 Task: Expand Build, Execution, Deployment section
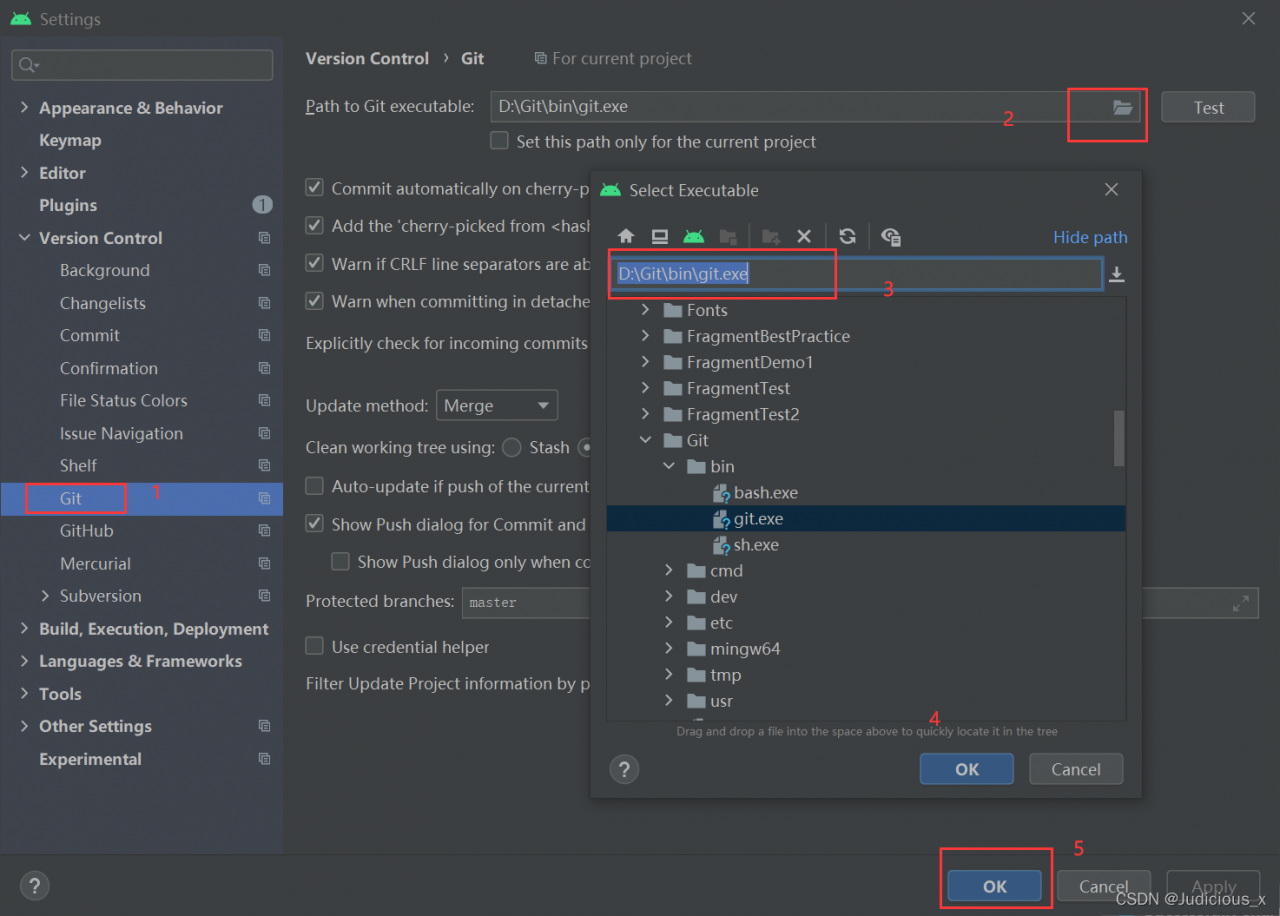click(x=24, y=629)
